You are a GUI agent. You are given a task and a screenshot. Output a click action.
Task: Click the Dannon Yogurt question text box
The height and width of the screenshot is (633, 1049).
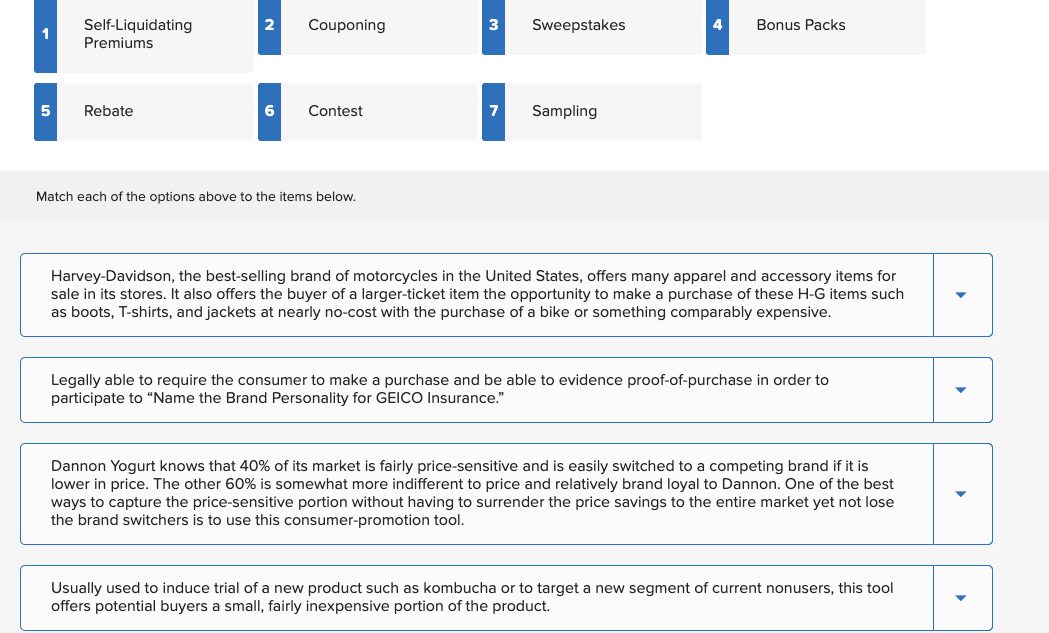tap(476, 493)
